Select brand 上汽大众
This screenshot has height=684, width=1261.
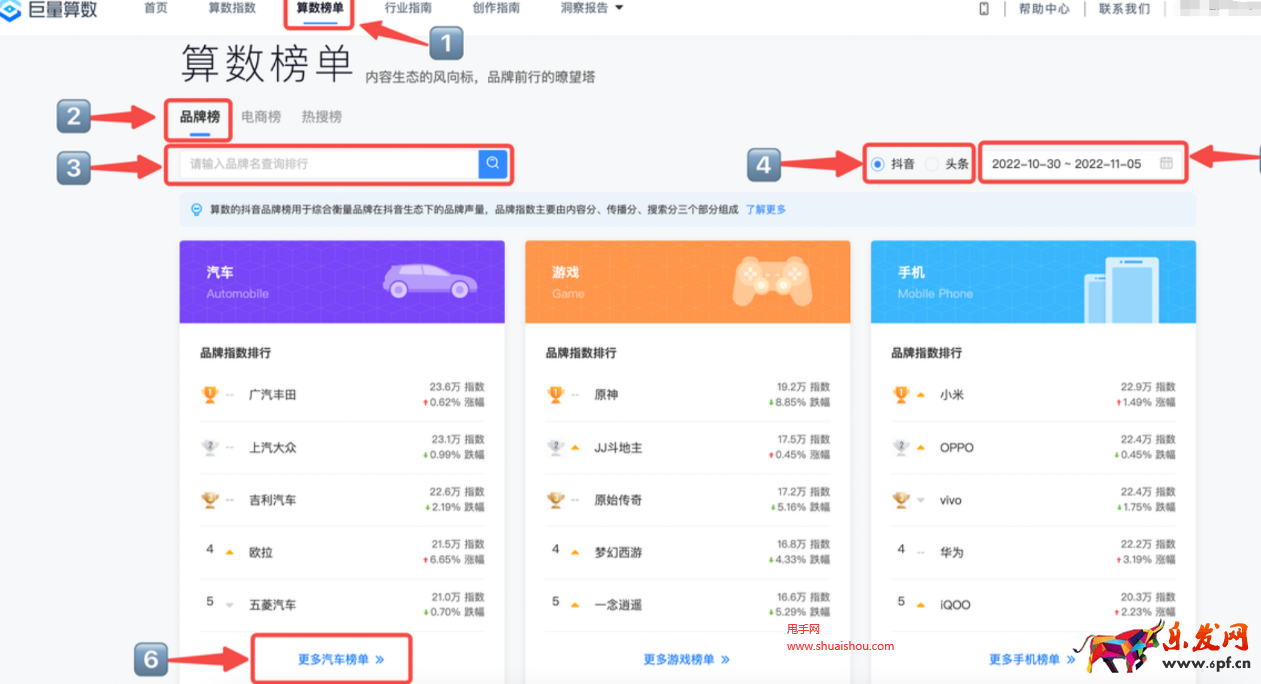click(273, 447)
